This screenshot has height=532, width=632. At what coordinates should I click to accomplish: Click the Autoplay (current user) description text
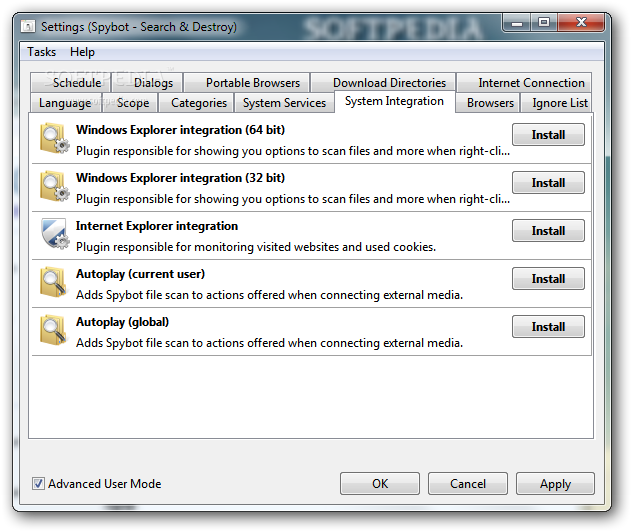269,295
